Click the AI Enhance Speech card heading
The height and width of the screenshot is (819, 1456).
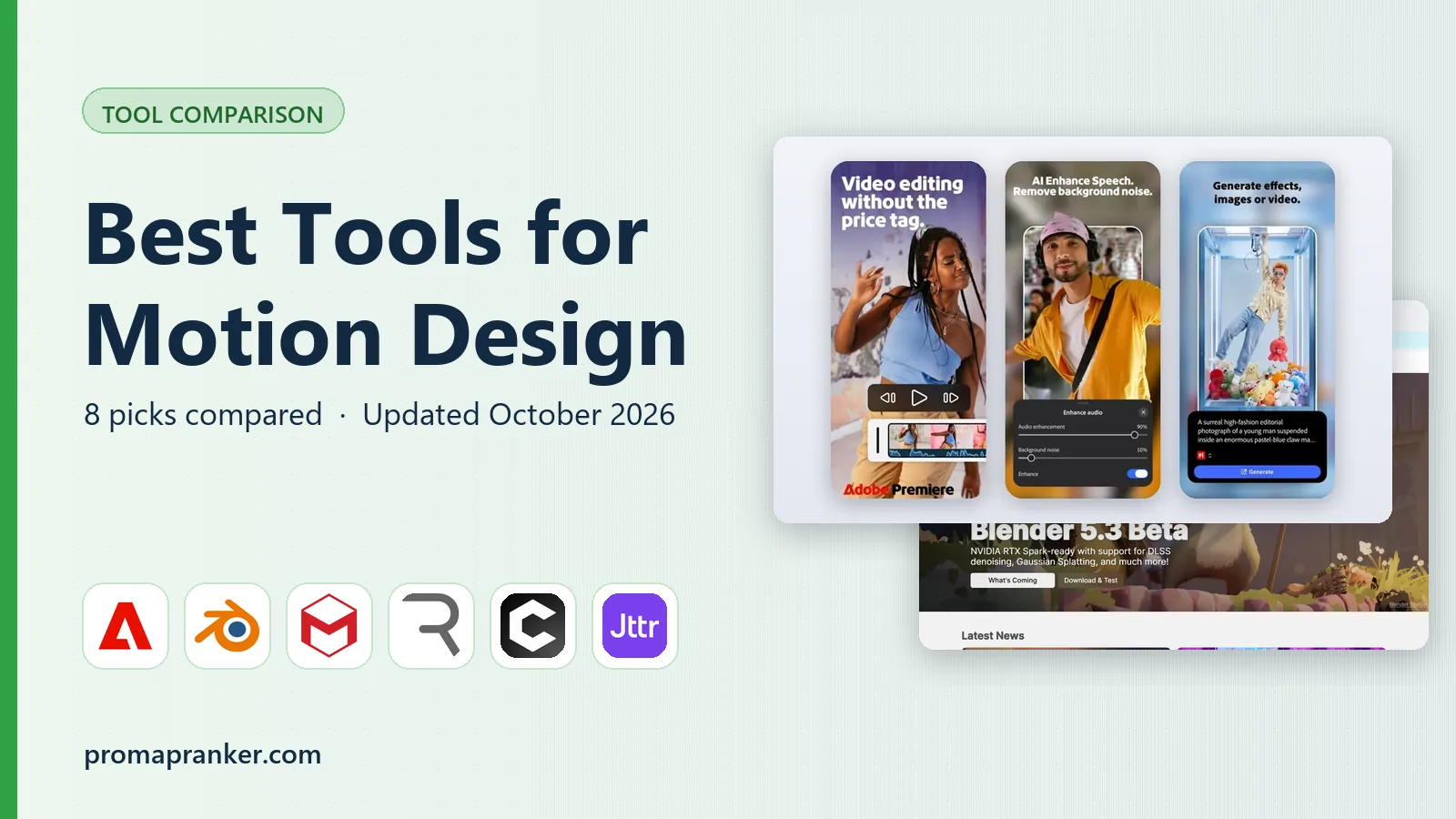[1083, 187]
